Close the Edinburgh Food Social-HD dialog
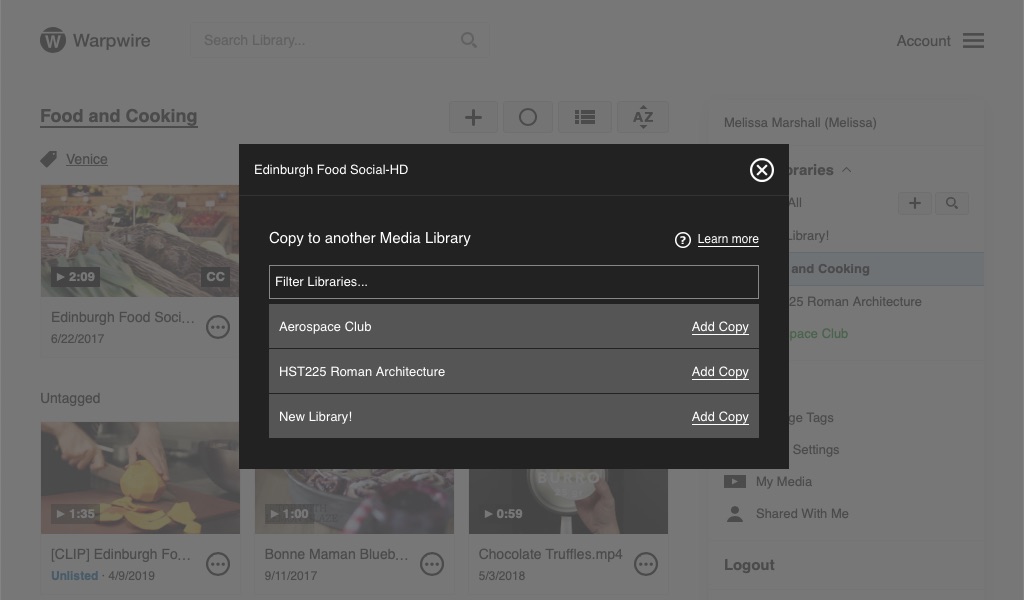Image resolution: width=1024 pixels, height=600 pixels. (761, 170)
